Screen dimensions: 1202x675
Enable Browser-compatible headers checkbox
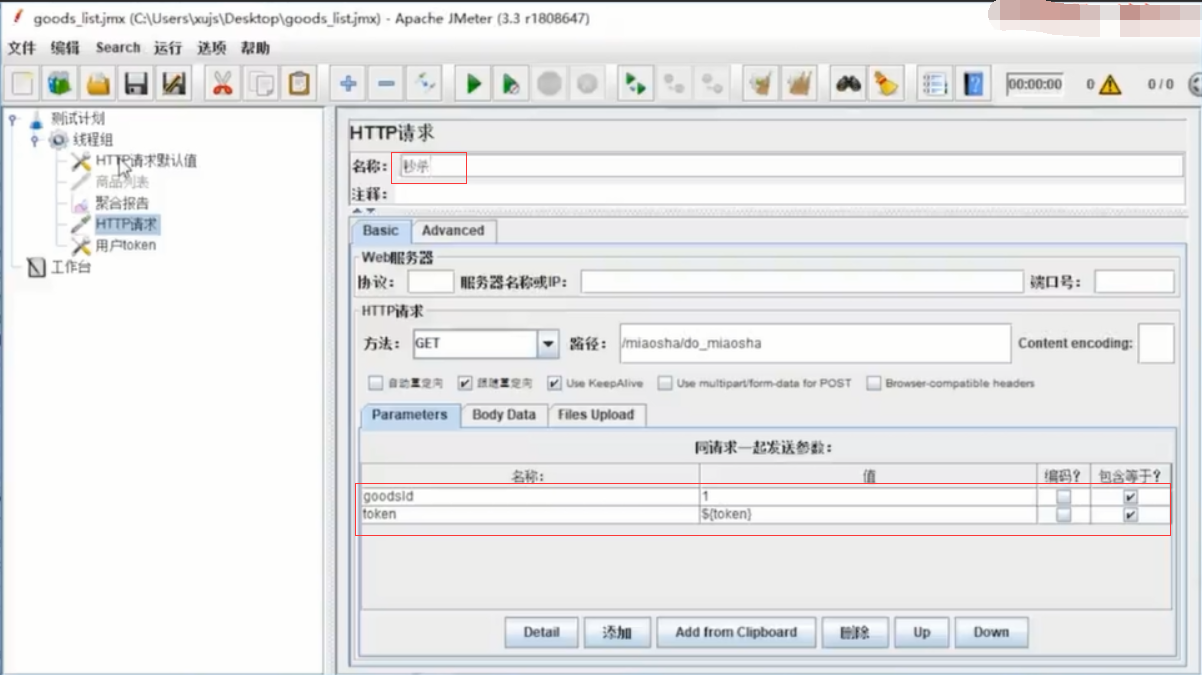874,383
